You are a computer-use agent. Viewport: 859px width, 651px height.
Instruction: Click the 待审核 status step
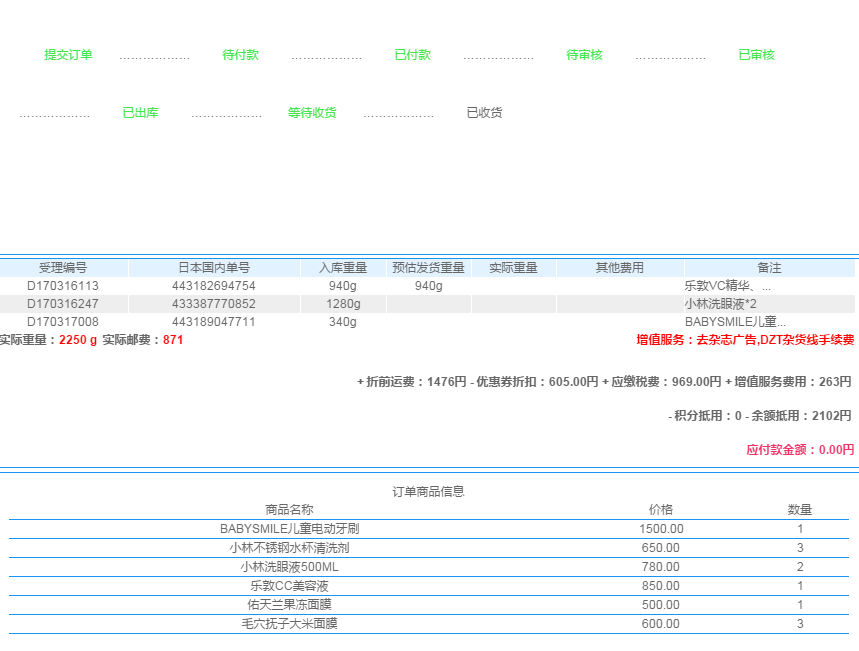pos(585,55)
